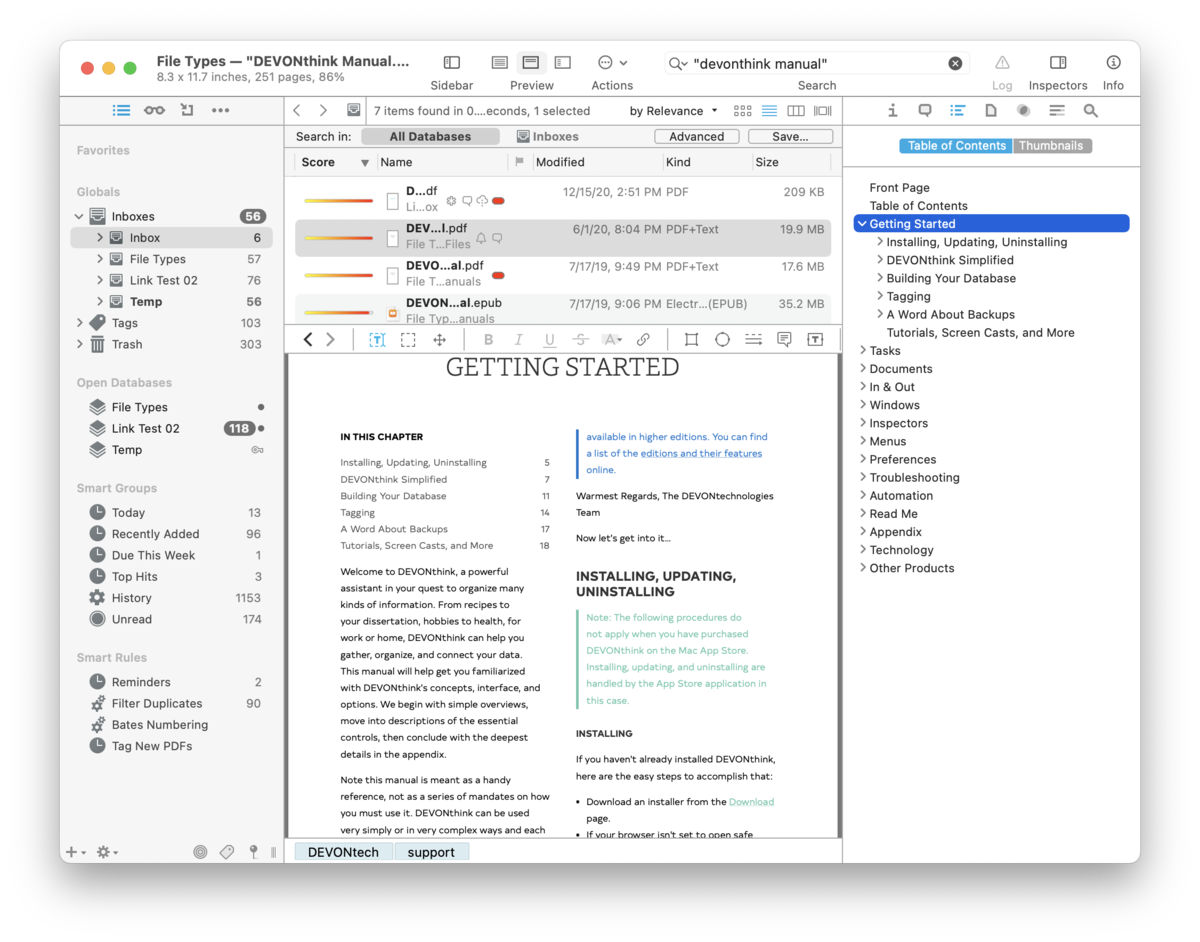
Task: Sort by the Score column header
Action: [335, 162]
